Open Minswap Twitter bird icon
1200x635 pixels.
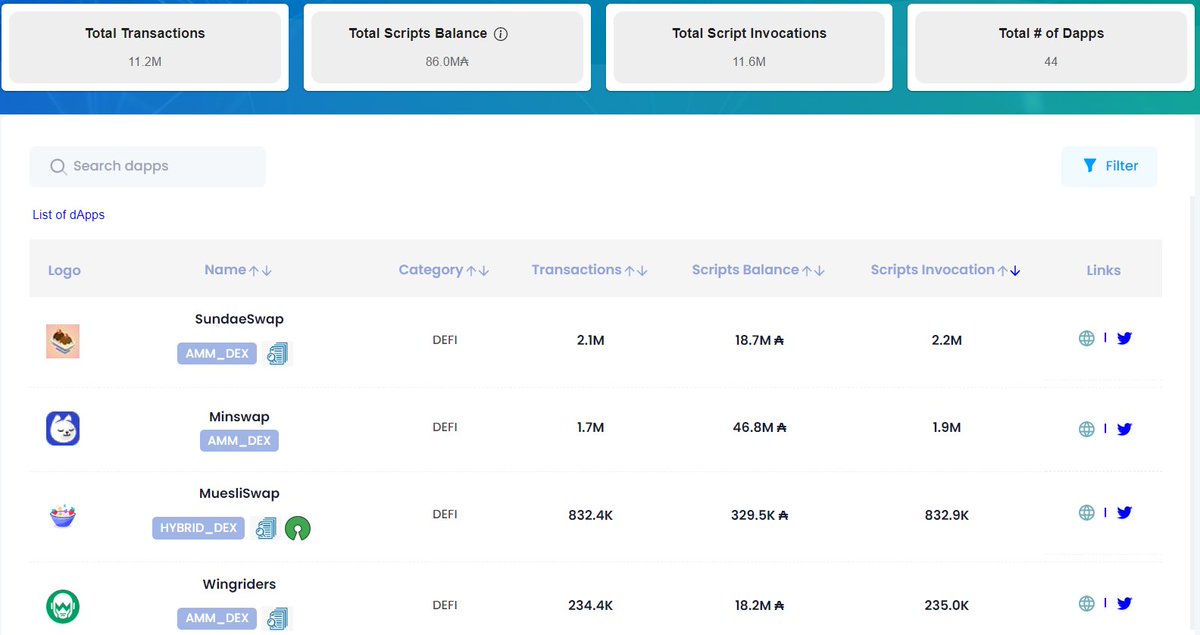1124,429
